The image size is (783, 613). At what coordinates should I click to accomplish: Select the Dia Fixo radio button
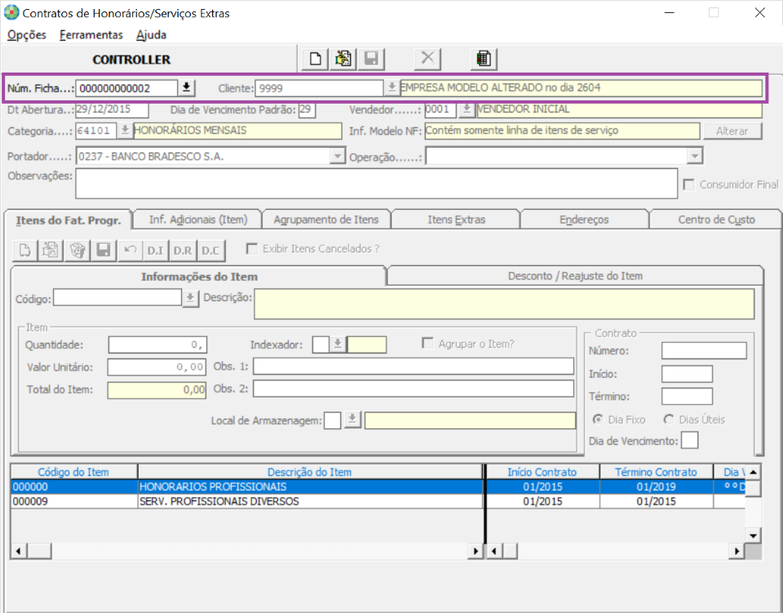[597, 419]
